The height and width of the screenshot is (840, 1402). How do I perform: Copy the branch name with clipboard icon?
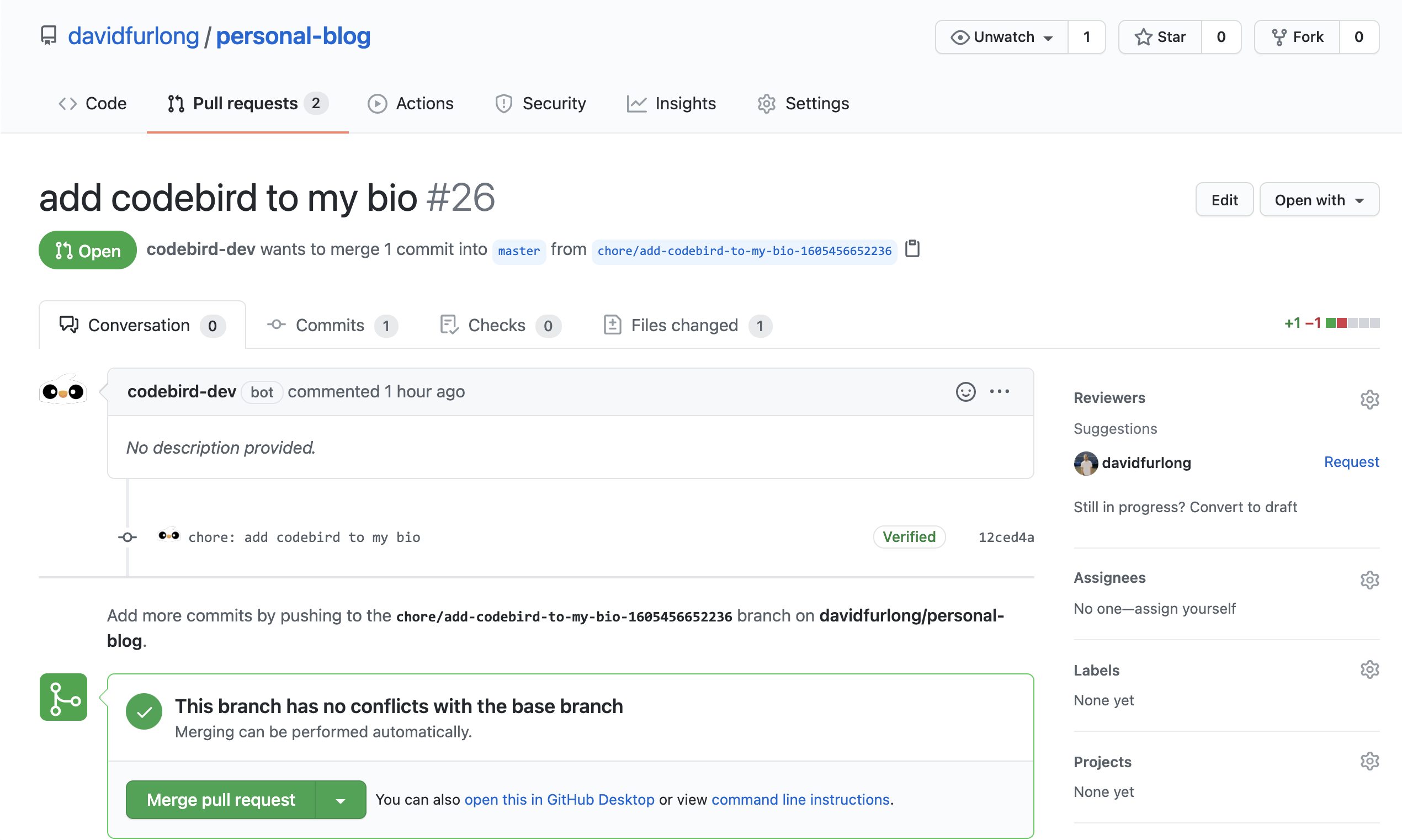pos(912,249)
